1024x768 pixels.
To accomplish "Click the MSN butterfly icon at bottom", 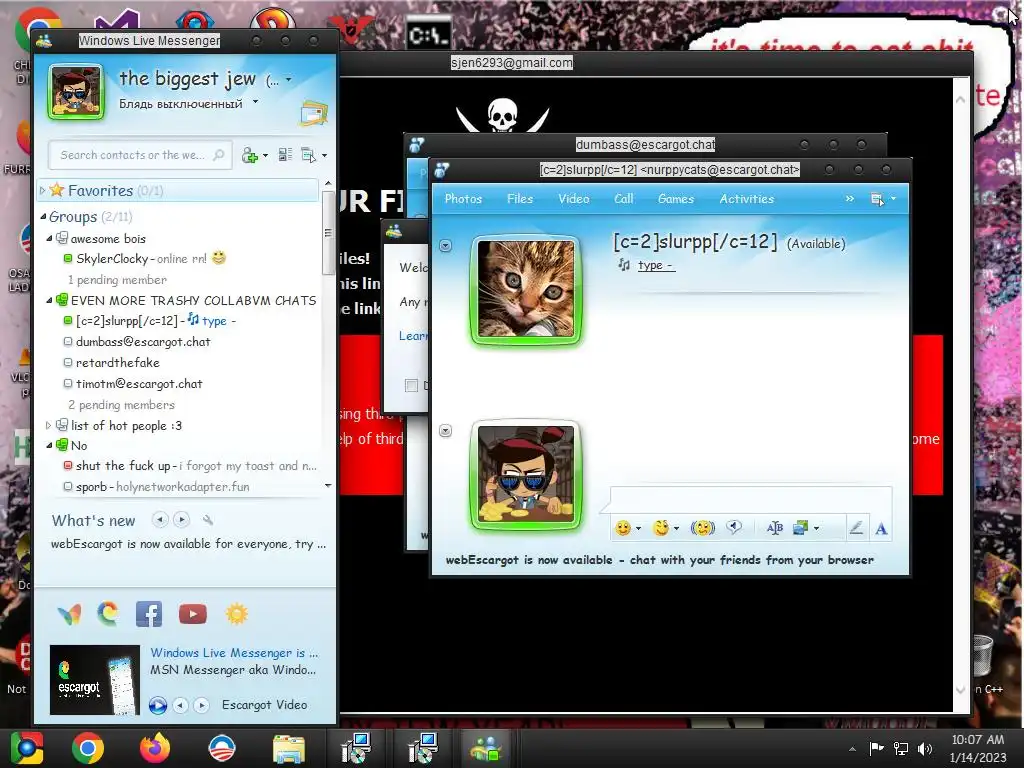I will 69,615.
